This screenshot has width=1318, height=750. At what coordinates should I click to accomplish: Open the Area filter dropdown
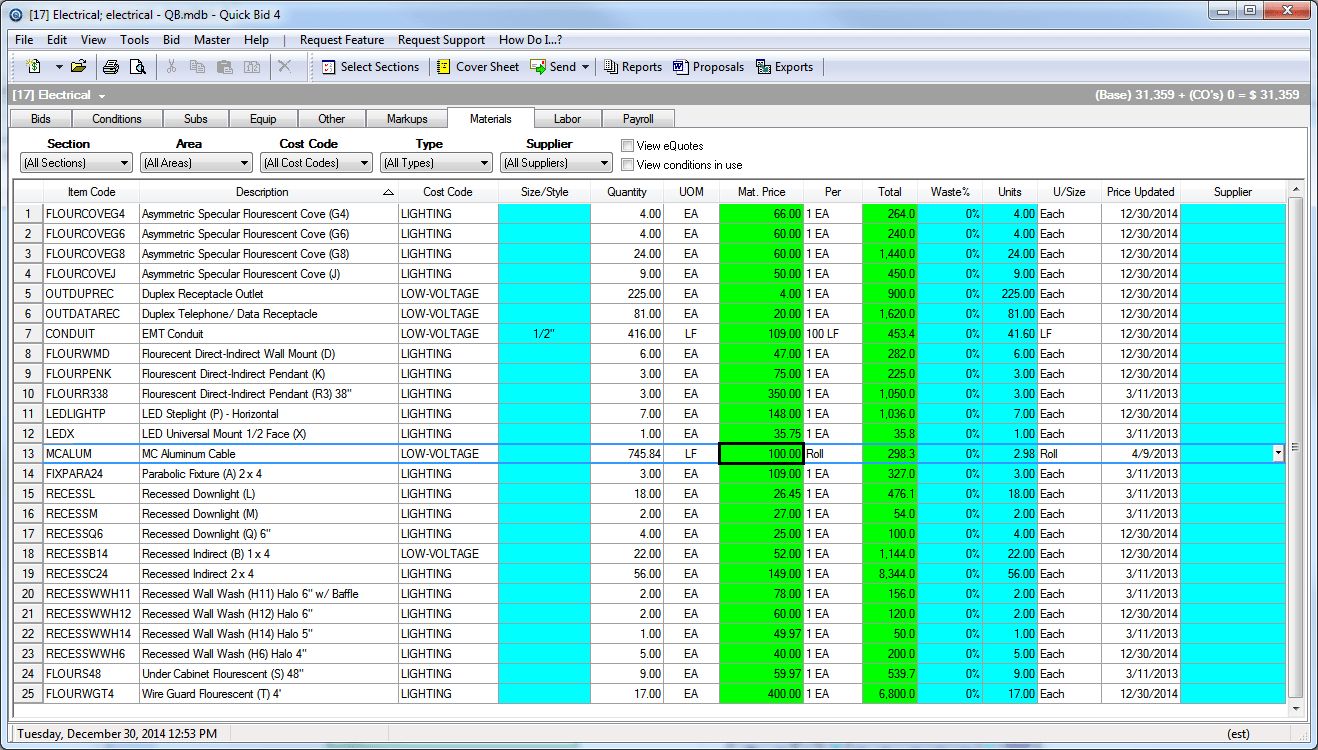tap(197, 163)
